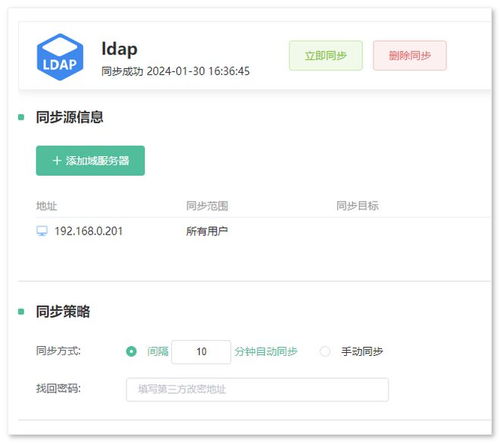The image size is (500, 443).
Task: Click the monitor icon beside 192.168.0.201
Action: (42, 231)
